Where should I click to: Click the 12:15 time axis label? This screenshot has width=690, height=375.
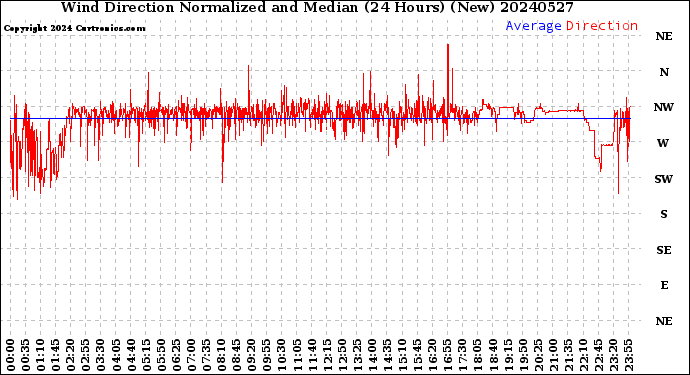[327, 355]
